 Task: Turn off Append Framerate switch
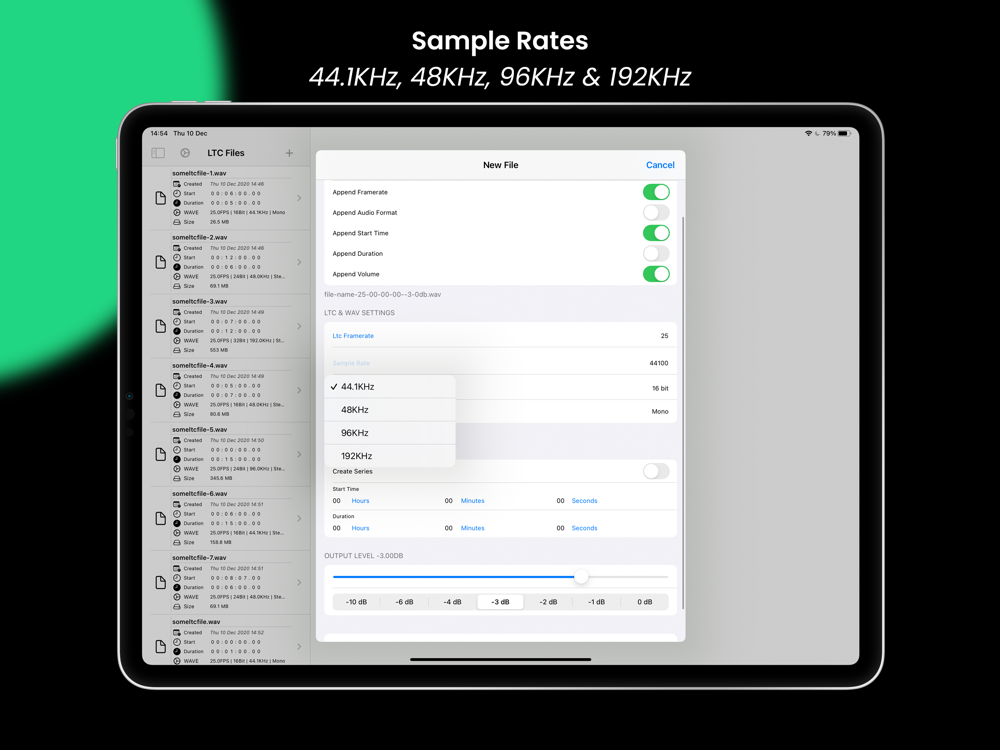656,192
